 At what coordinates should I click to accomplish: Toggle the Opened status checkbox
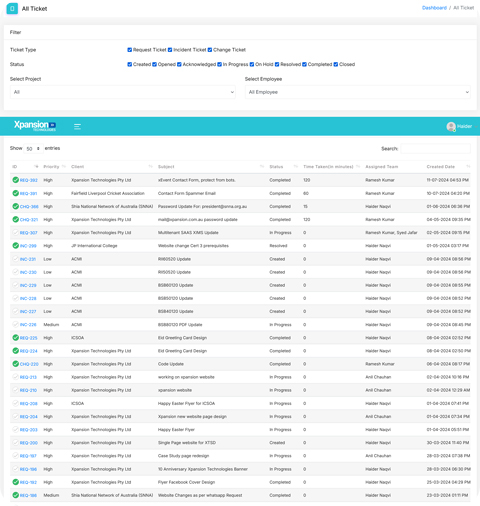(154, 64)
